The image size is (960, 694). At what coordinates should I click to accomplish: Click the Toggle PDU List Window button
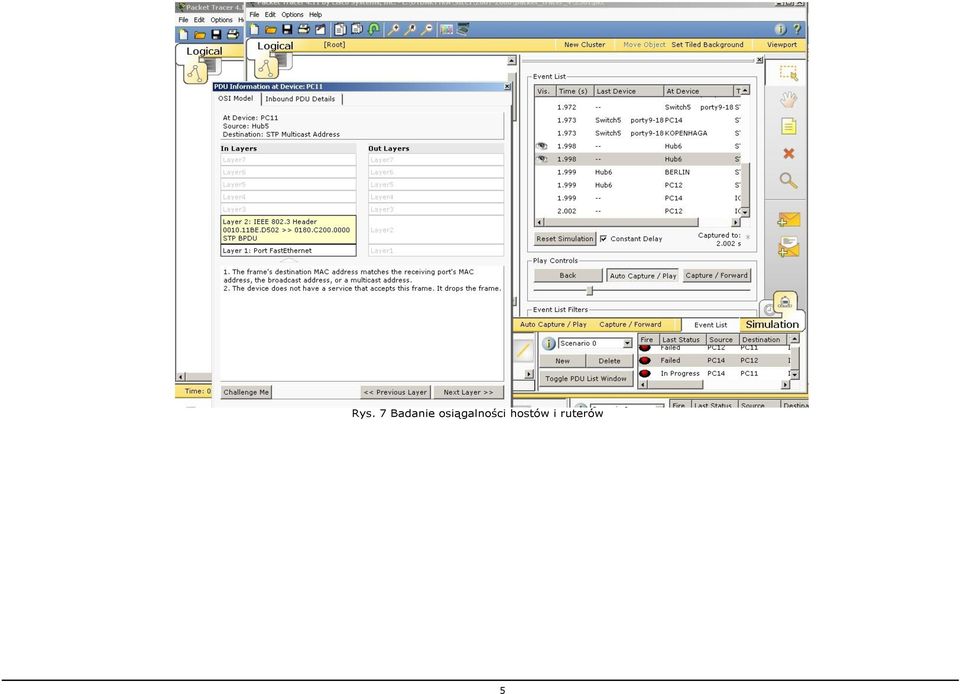click(x=586, y=379)
